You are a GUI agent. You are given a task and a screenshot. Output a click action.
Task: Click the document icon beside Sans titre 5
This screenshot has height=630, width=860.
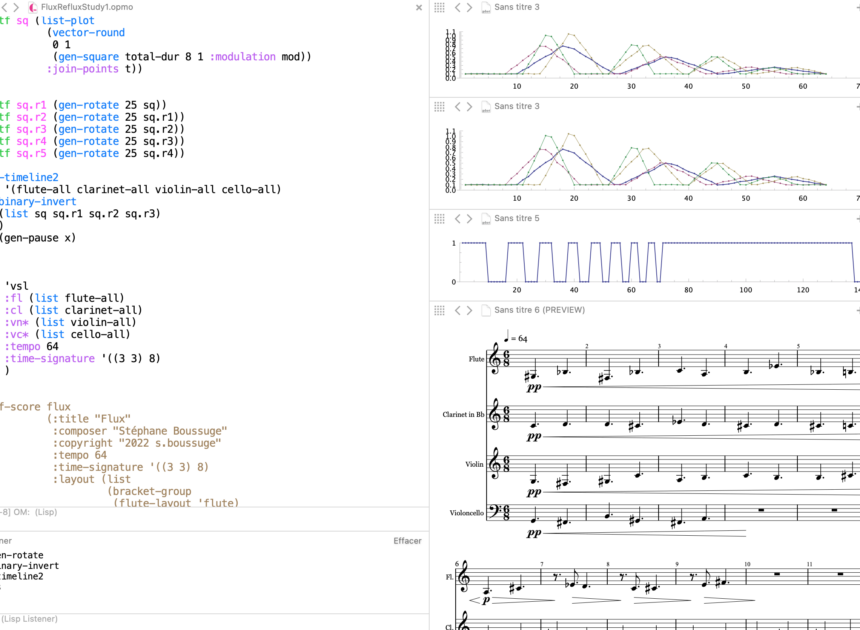tap(485, 217)
